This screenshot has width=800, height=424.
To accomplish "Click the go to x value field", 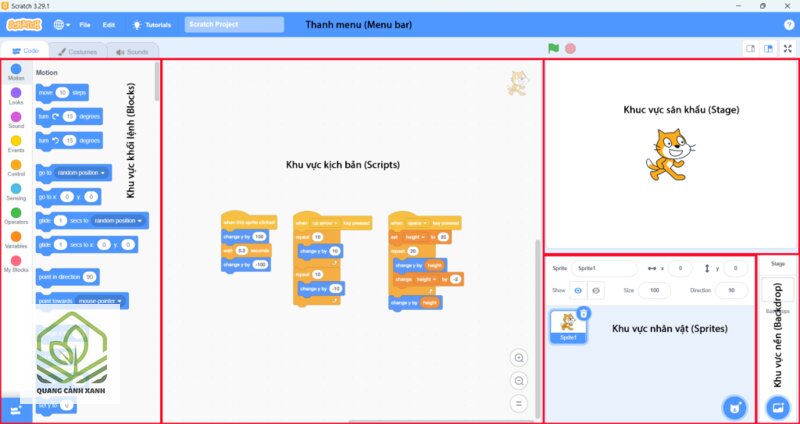I will pos(67,197).
